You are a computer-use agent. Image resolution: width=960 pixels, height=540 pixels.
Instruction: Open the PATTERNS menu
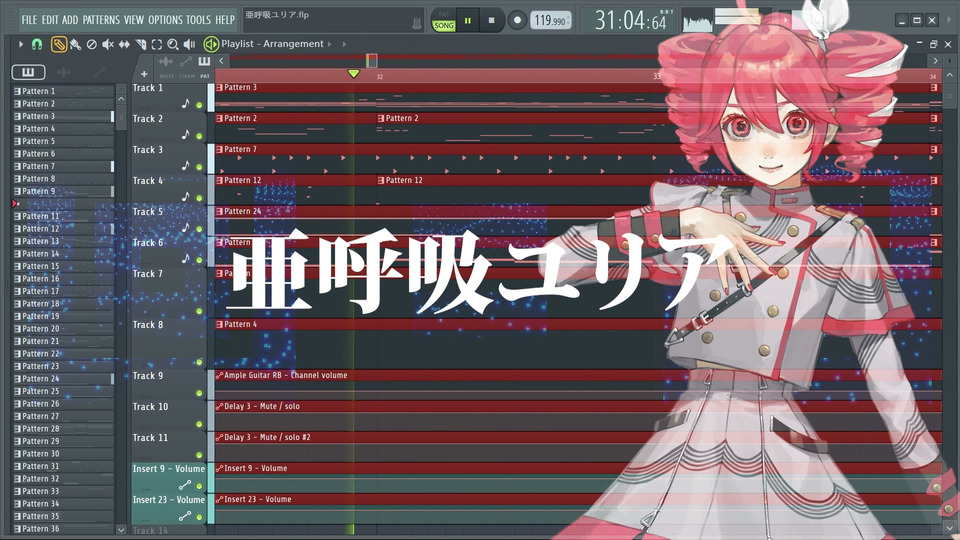pyautogui.click(x=101, y=20)
